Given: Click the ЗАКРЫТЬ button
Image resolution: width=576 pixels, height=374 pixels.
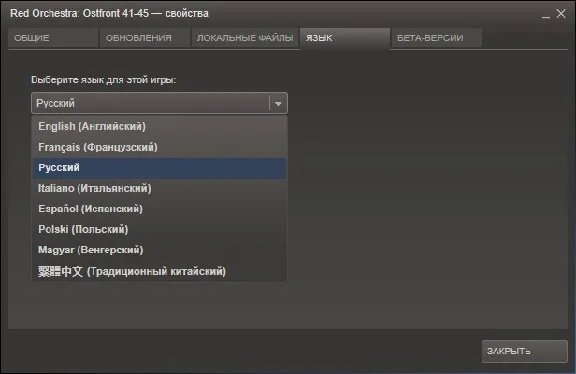Looking at the screenshot, I should [x=525, y=351].
